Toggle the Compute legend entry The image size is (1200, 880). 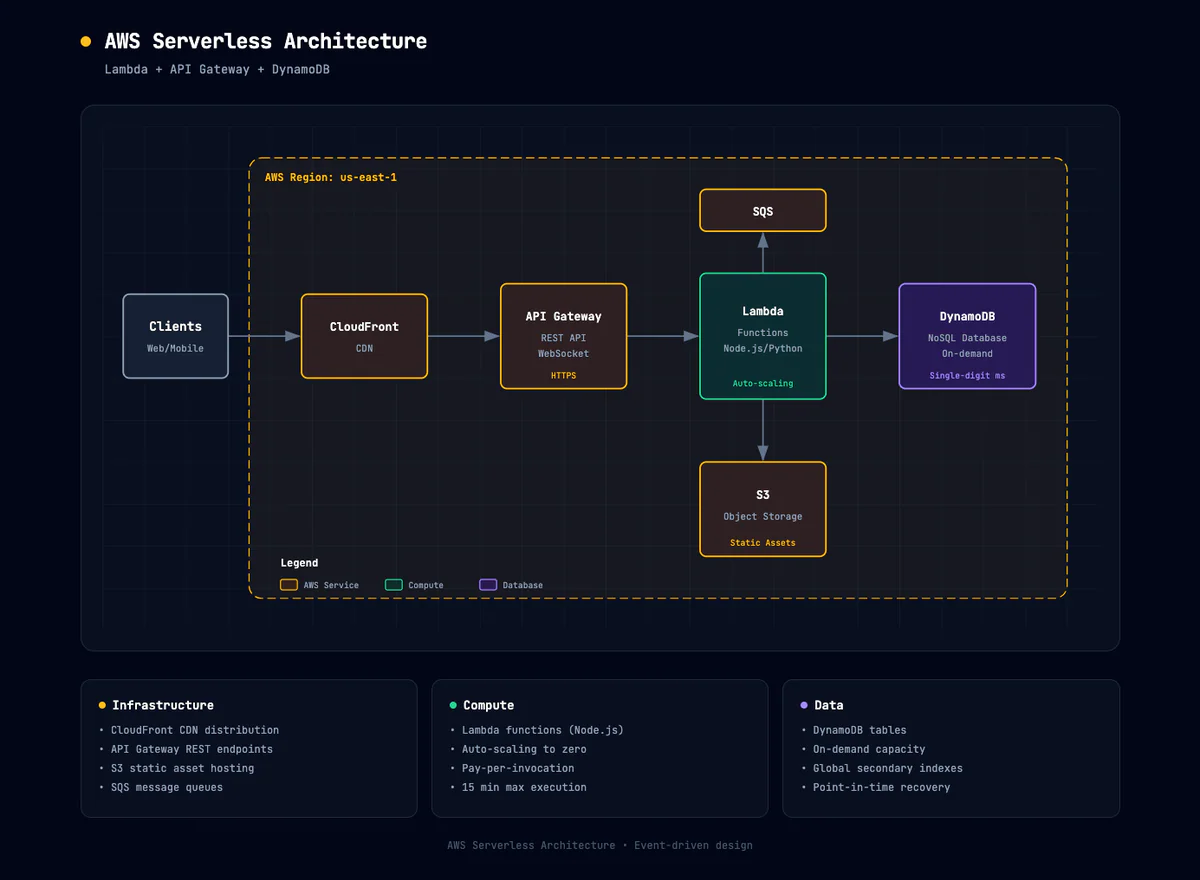click(x=415, y=585)
